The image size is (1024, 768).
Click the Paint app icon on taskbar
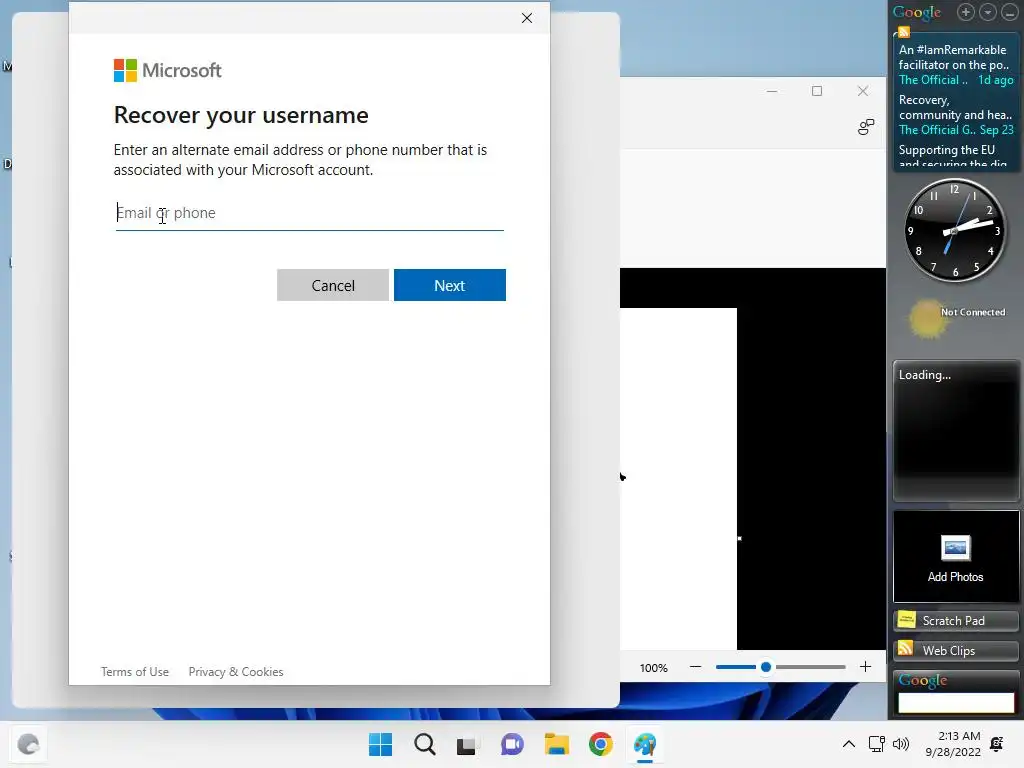coord(645,744)
